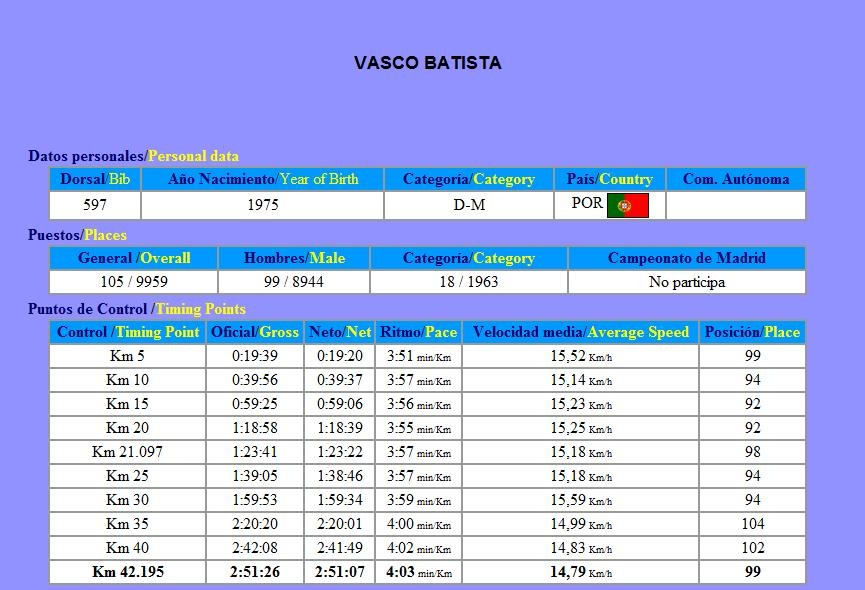Click the Ritmo/Pace column header

point(417,332)
